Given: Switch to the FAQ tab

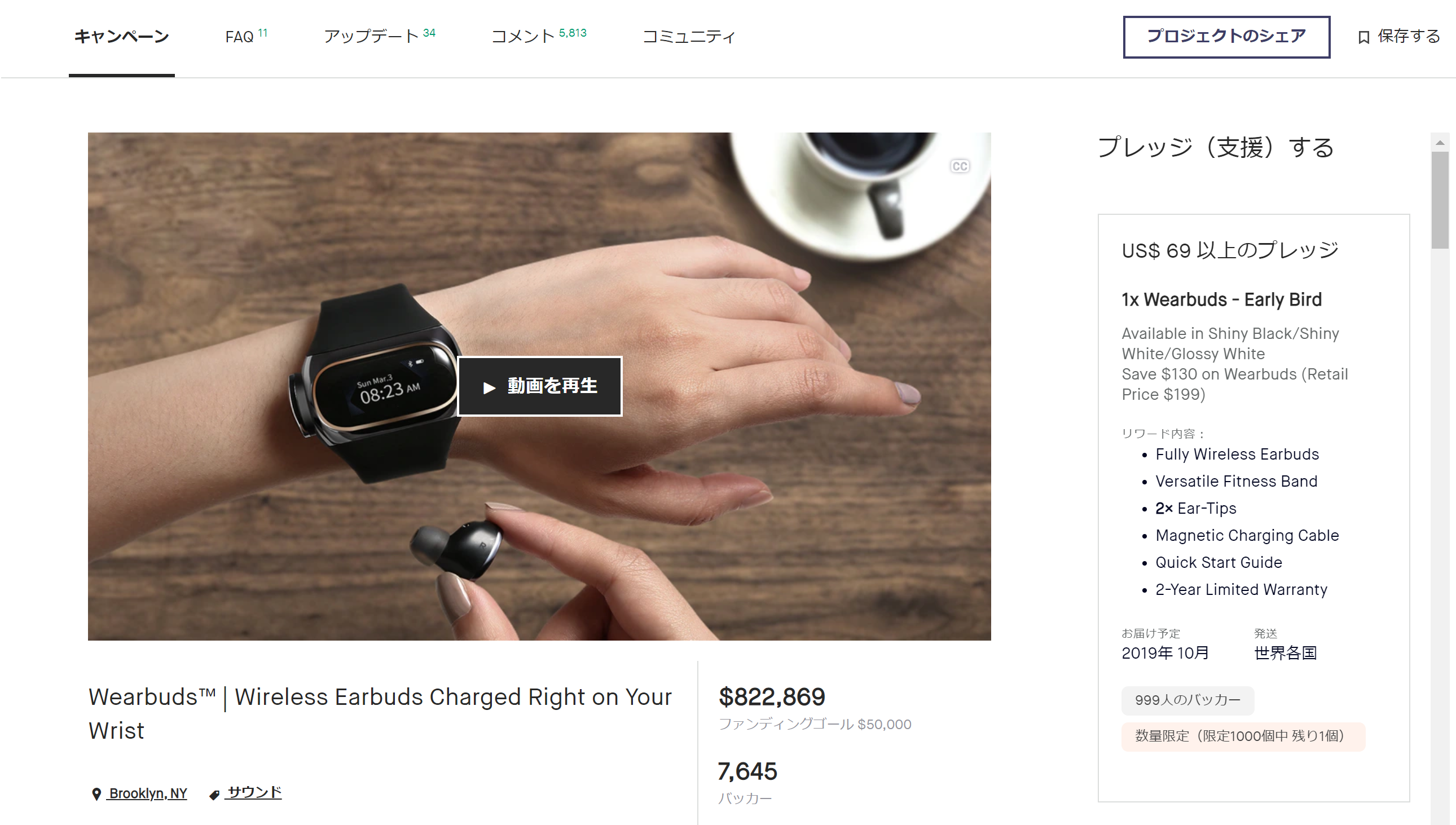Looking at the screenshot, I should (245, 37).
